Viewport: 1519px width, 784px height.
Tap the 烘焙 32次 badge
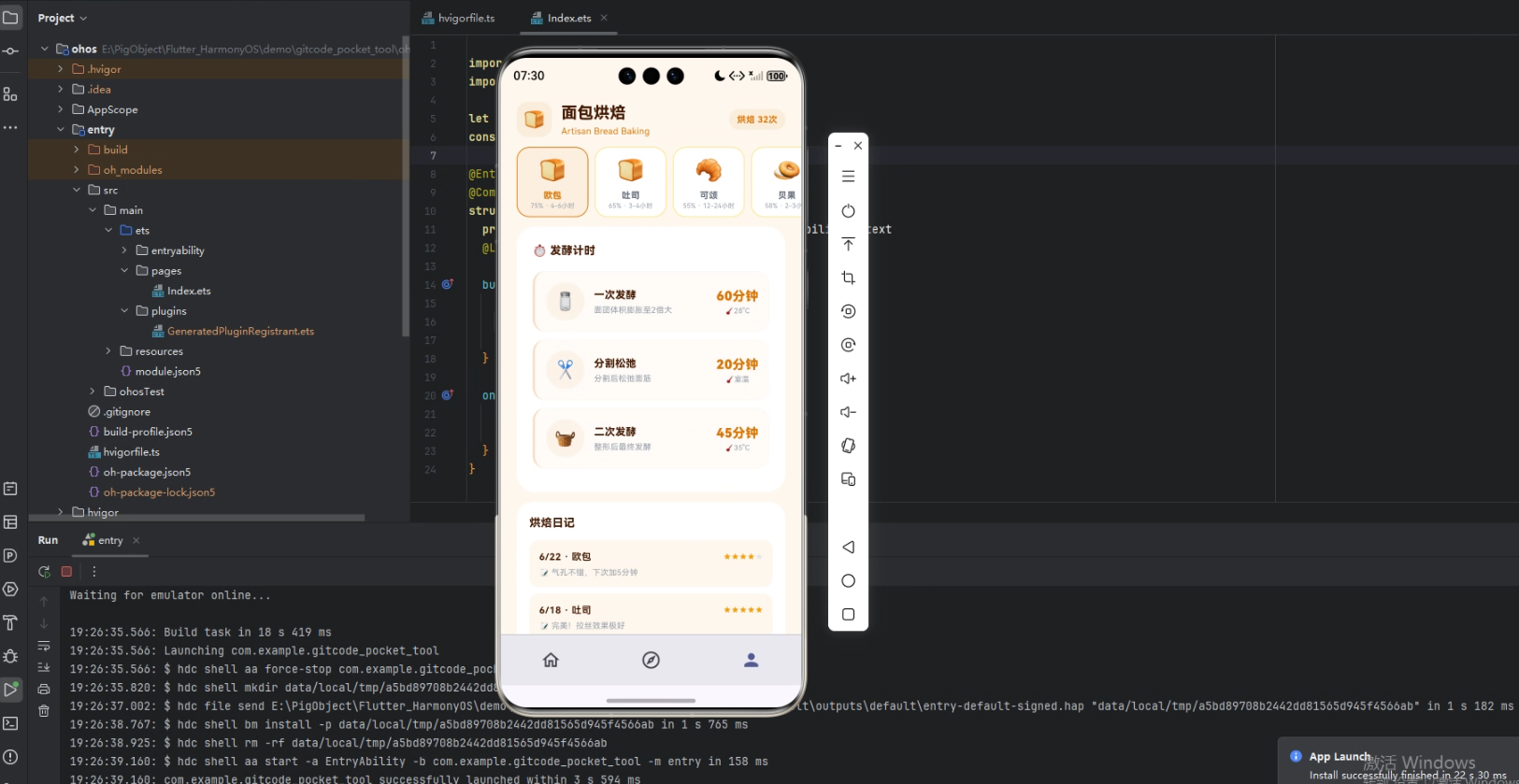[756, 120]
